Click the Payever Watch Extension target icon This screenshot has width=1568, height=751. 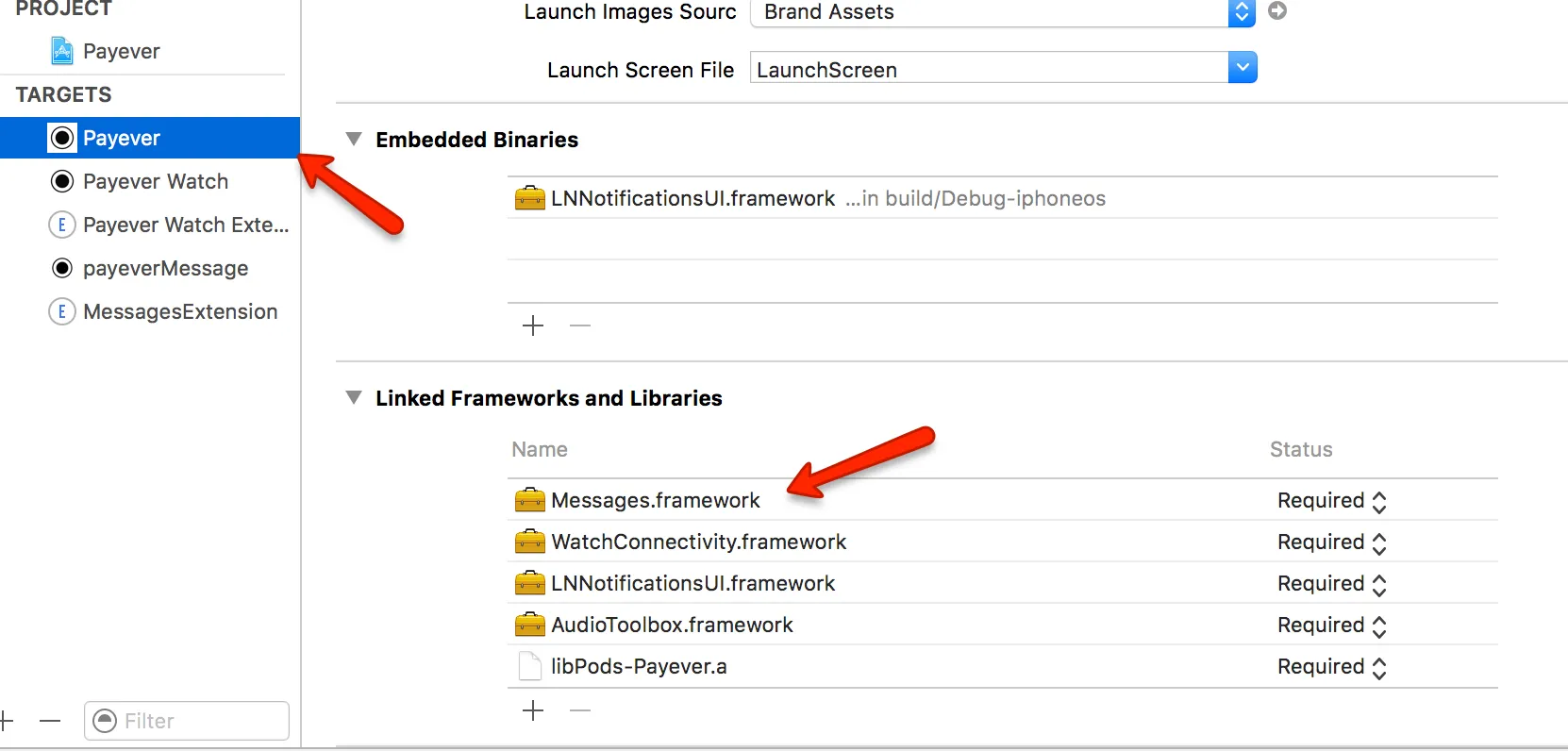[62, 225]
